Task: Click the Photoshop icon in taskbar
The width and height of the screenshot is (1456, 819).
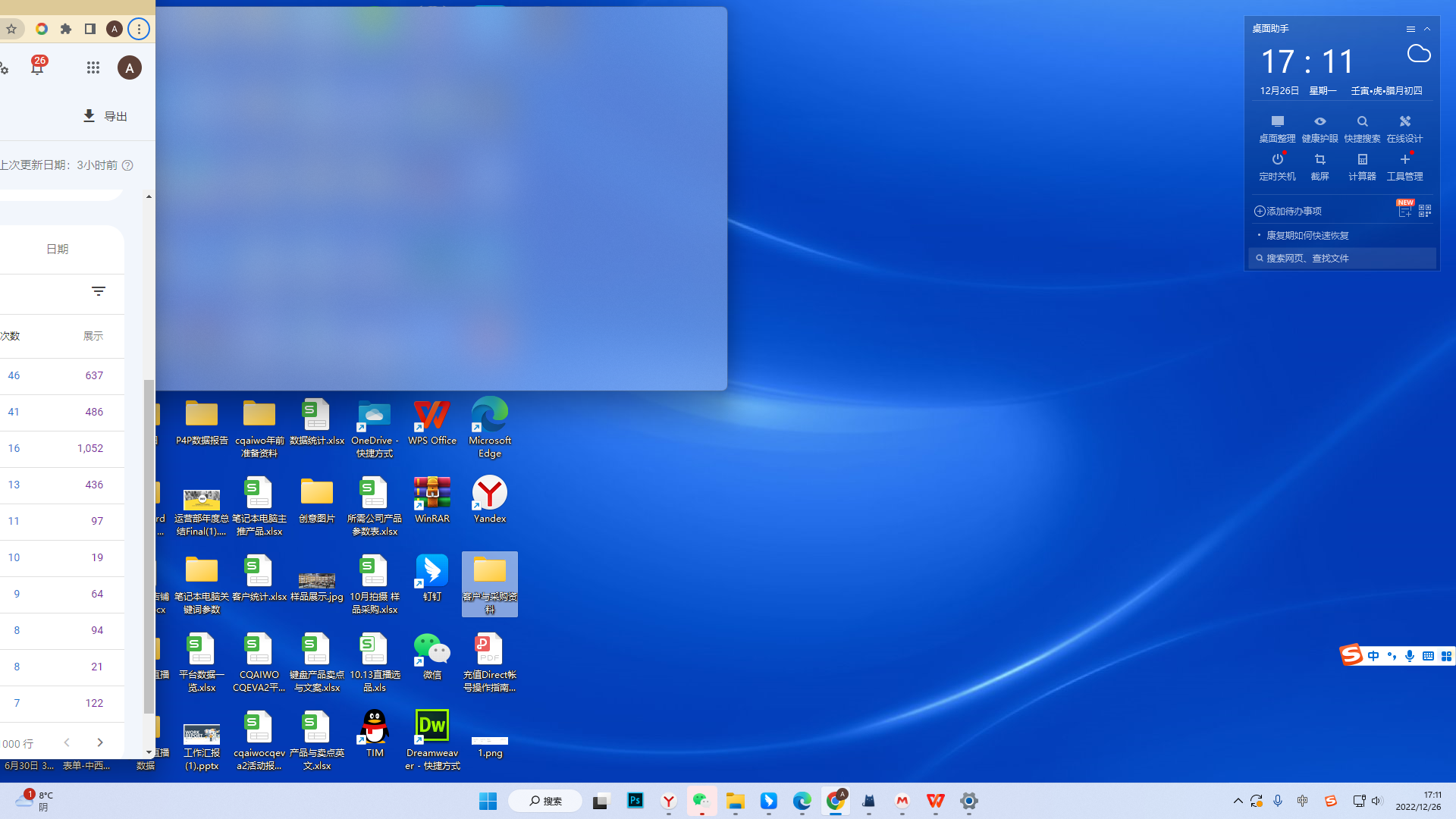Action: (635, 801)
